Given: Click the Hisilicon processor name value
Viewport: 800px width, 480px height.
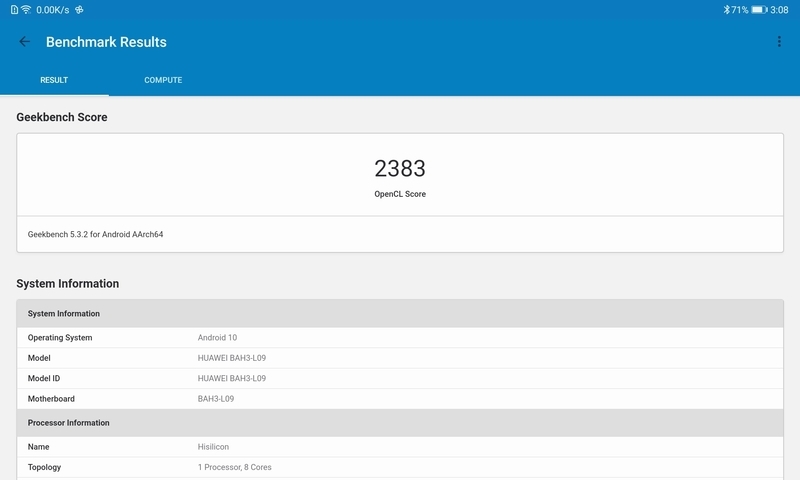Looking at the screenshot, I should pos(213,447).
